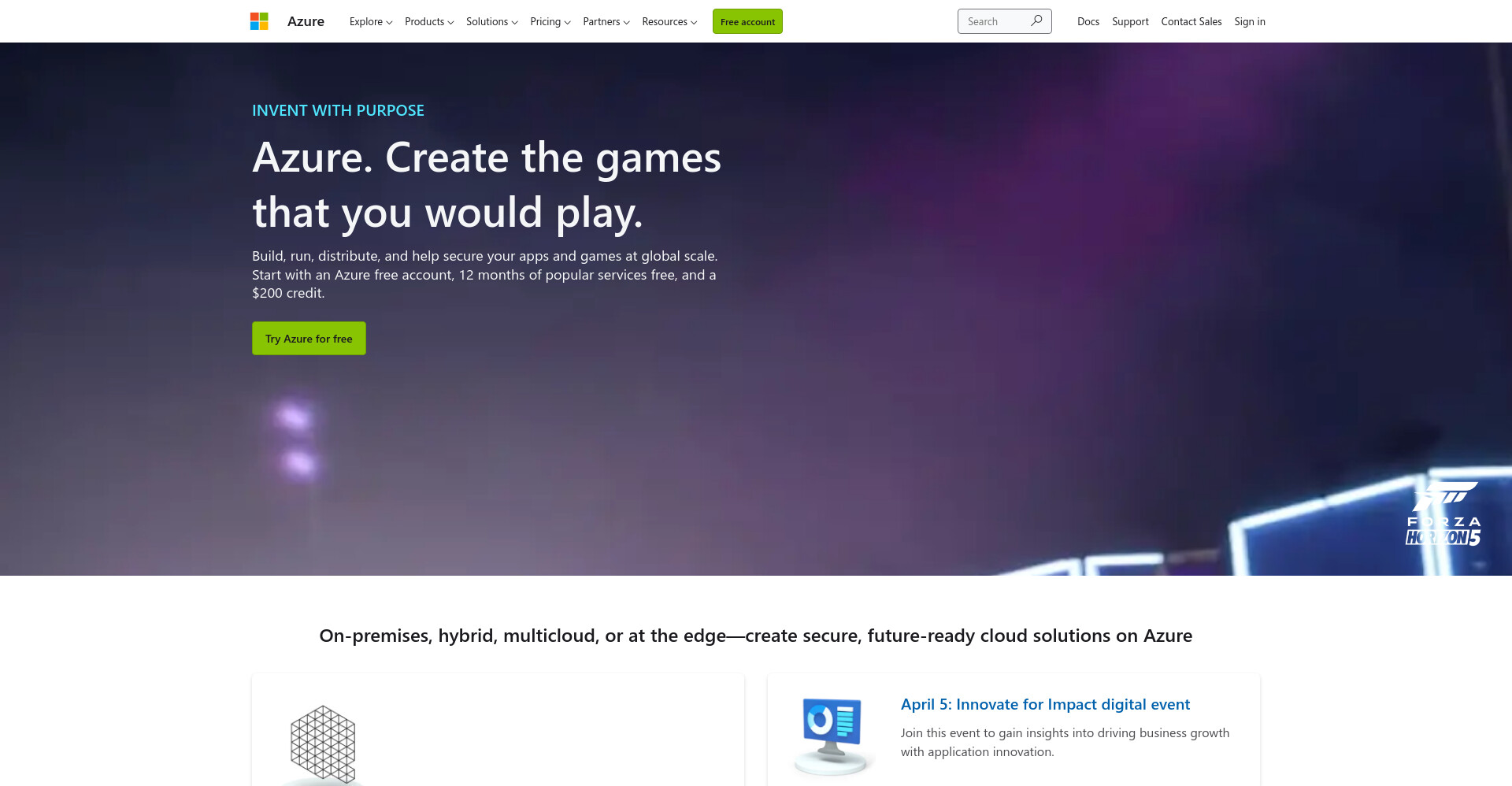
Task: Open the Azure home link
Action: click(306, 21)
